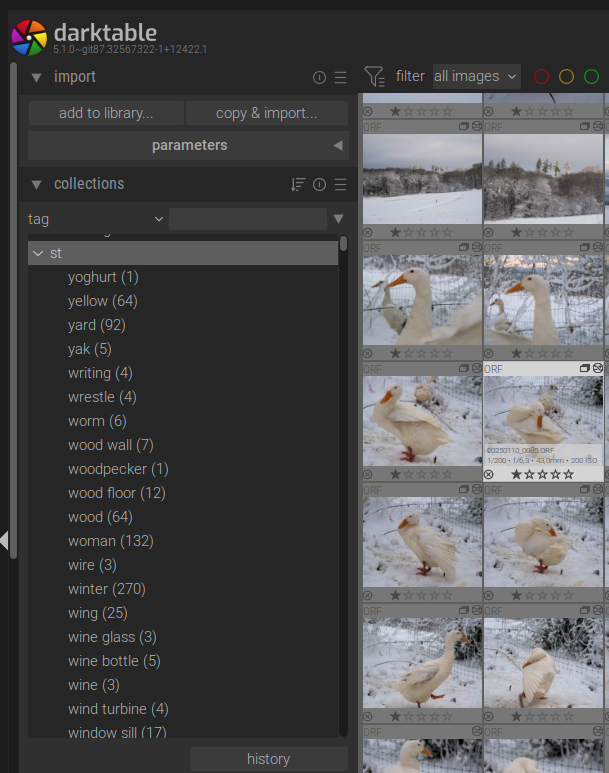Select the open snowy field landscape thumbnail

[423, 178]
